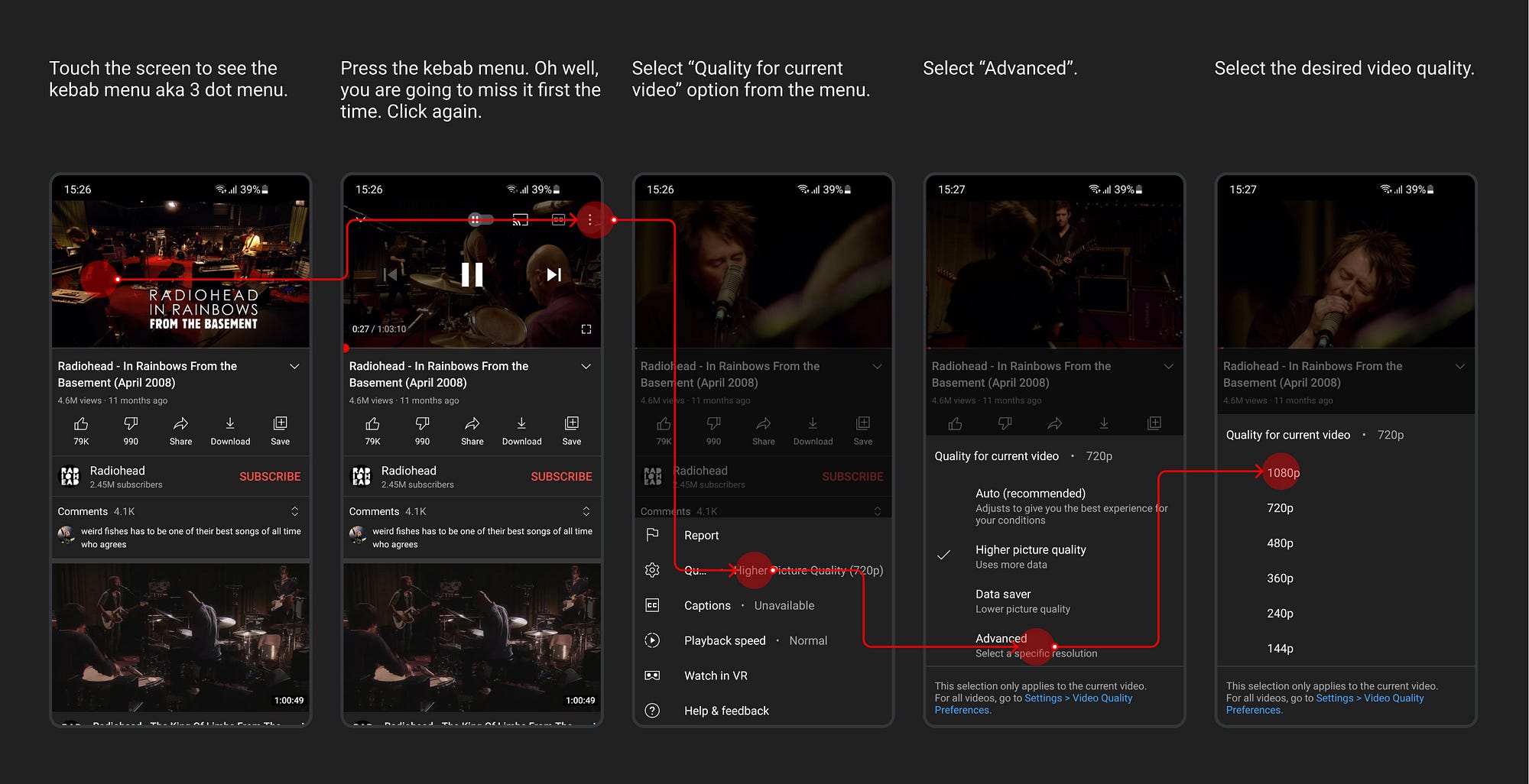Choose 1080p resolution in the fifth phone

click(x=1283, y=473)
